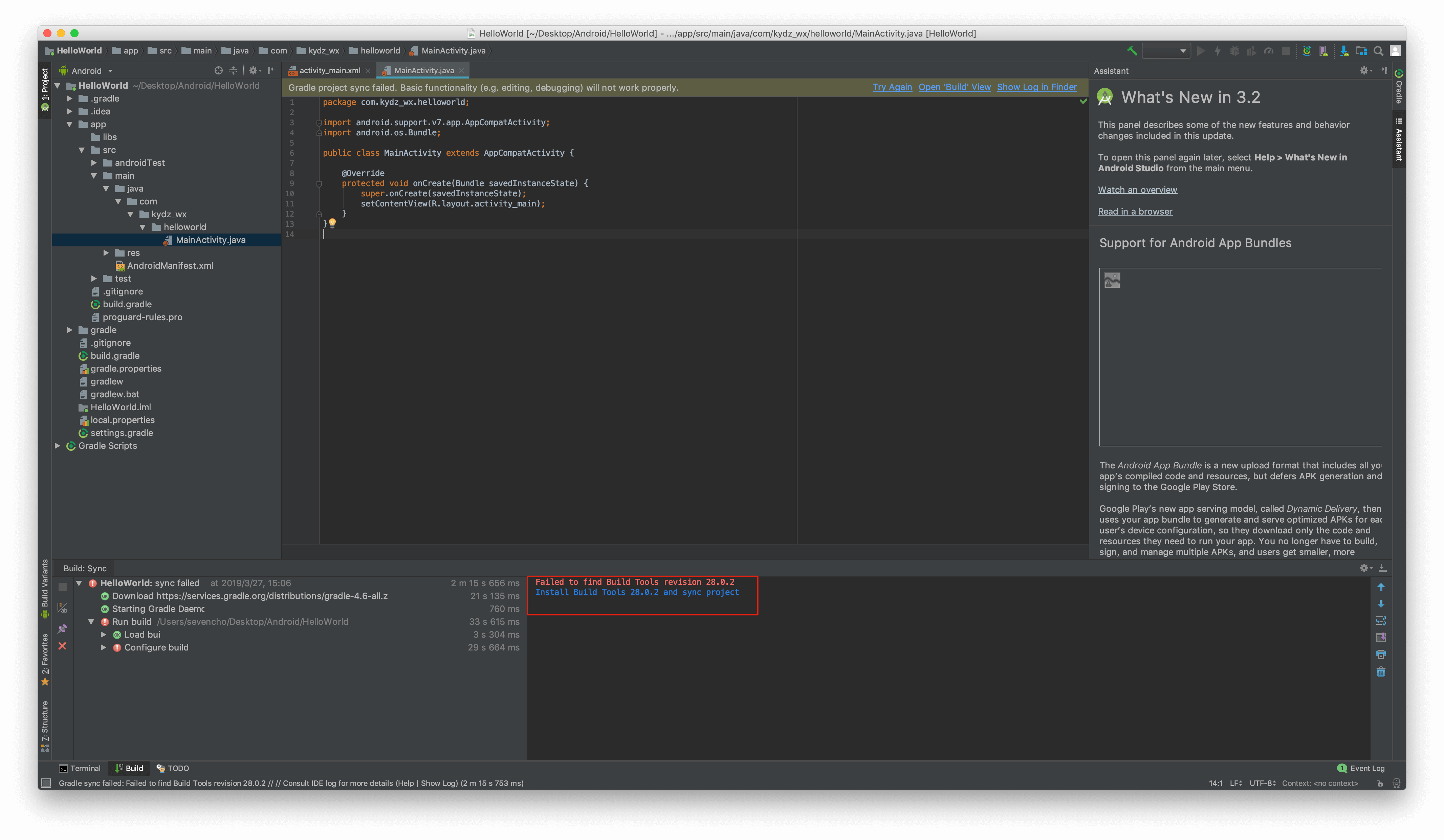
Task: Open the Event Log tab
Action: point(1361,768)
